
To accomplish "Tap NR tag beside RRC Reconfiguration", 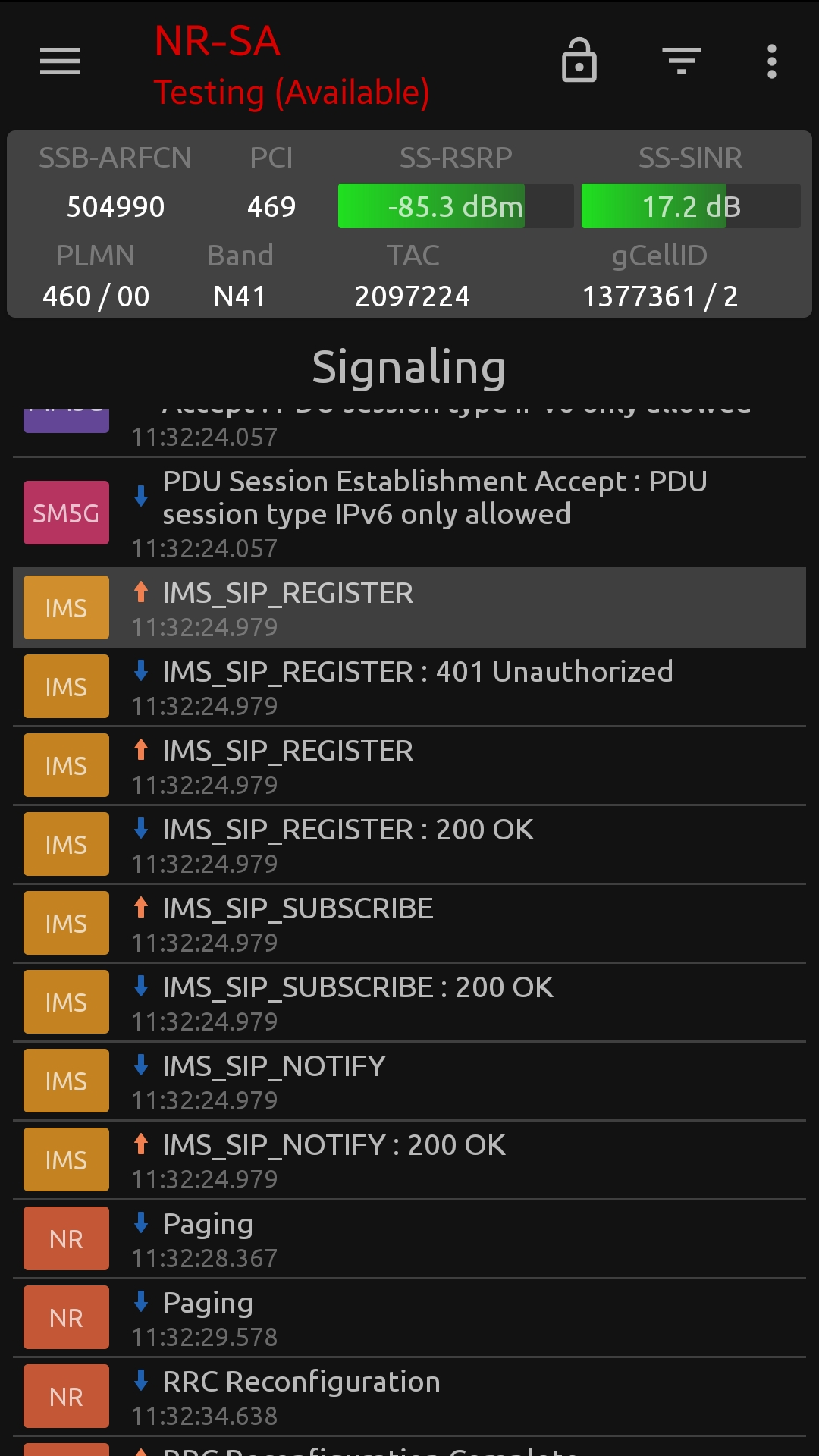I will click(66, 1397).
